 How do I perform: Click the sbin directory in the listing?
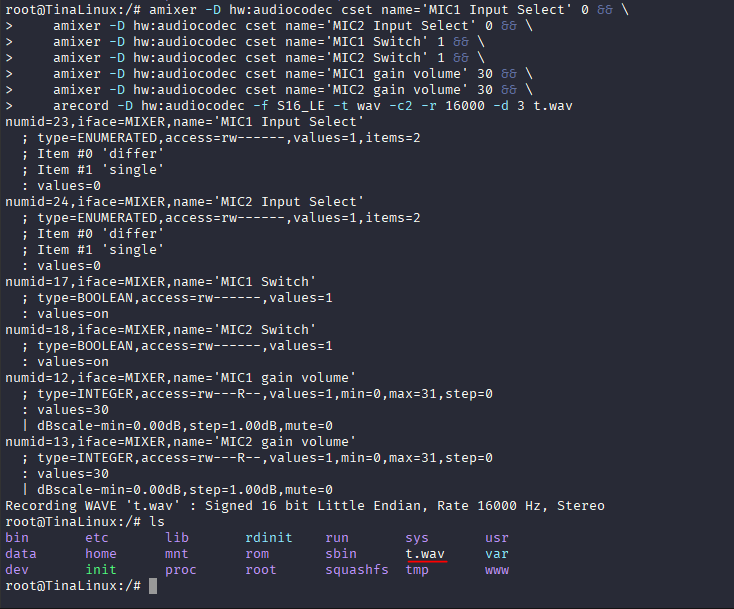(341, 554)
